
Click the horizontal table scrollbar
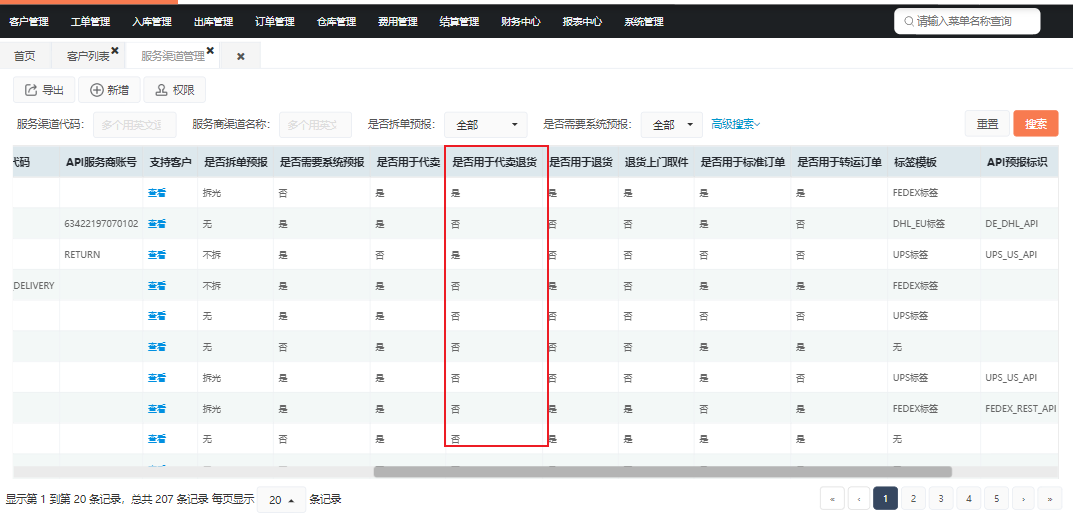click(662, 471)
